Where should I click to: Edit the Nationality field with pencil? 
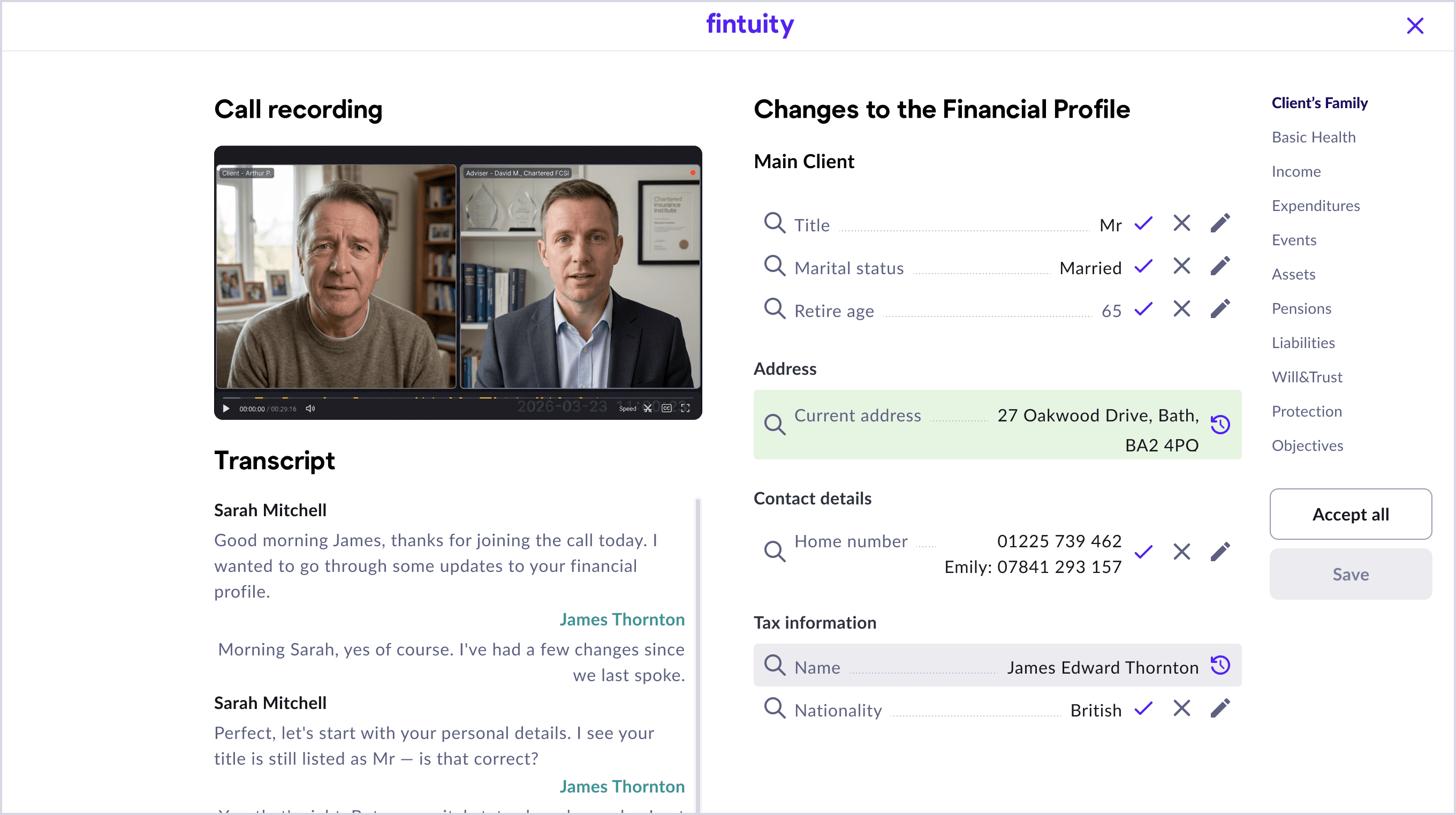pos(1220,708)
